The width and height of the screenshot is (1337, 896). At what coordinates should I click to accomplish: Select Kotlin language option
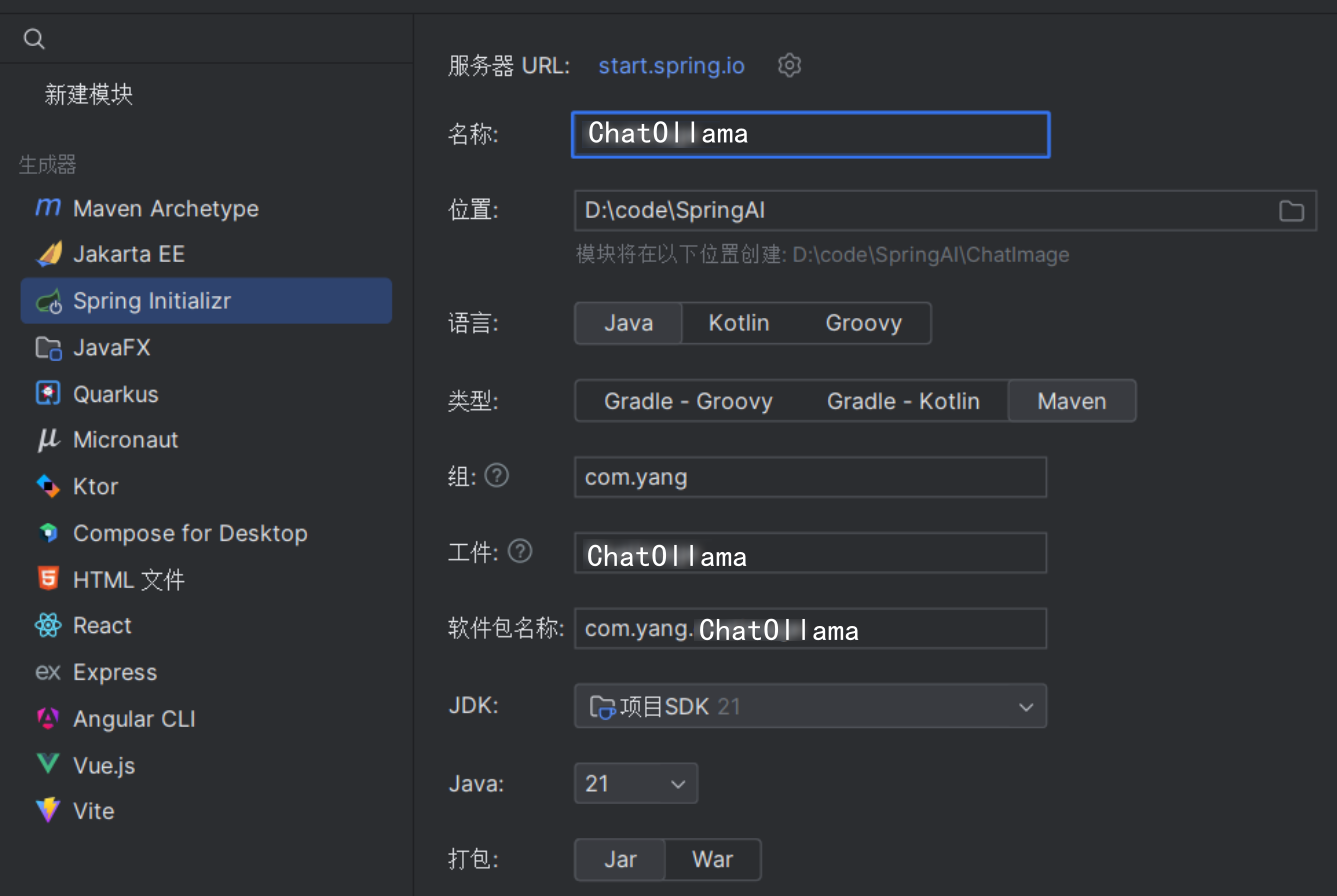coord(739,323)
